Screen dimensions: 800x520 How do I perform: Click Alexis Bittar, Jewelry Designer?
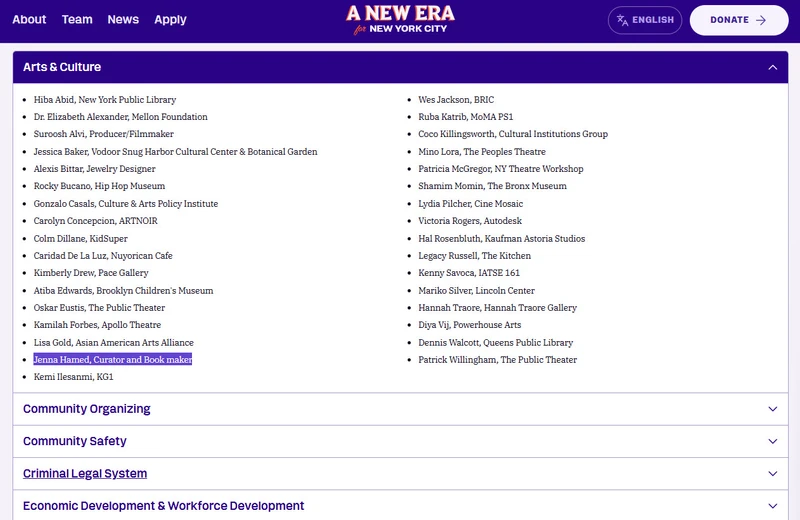94,168
